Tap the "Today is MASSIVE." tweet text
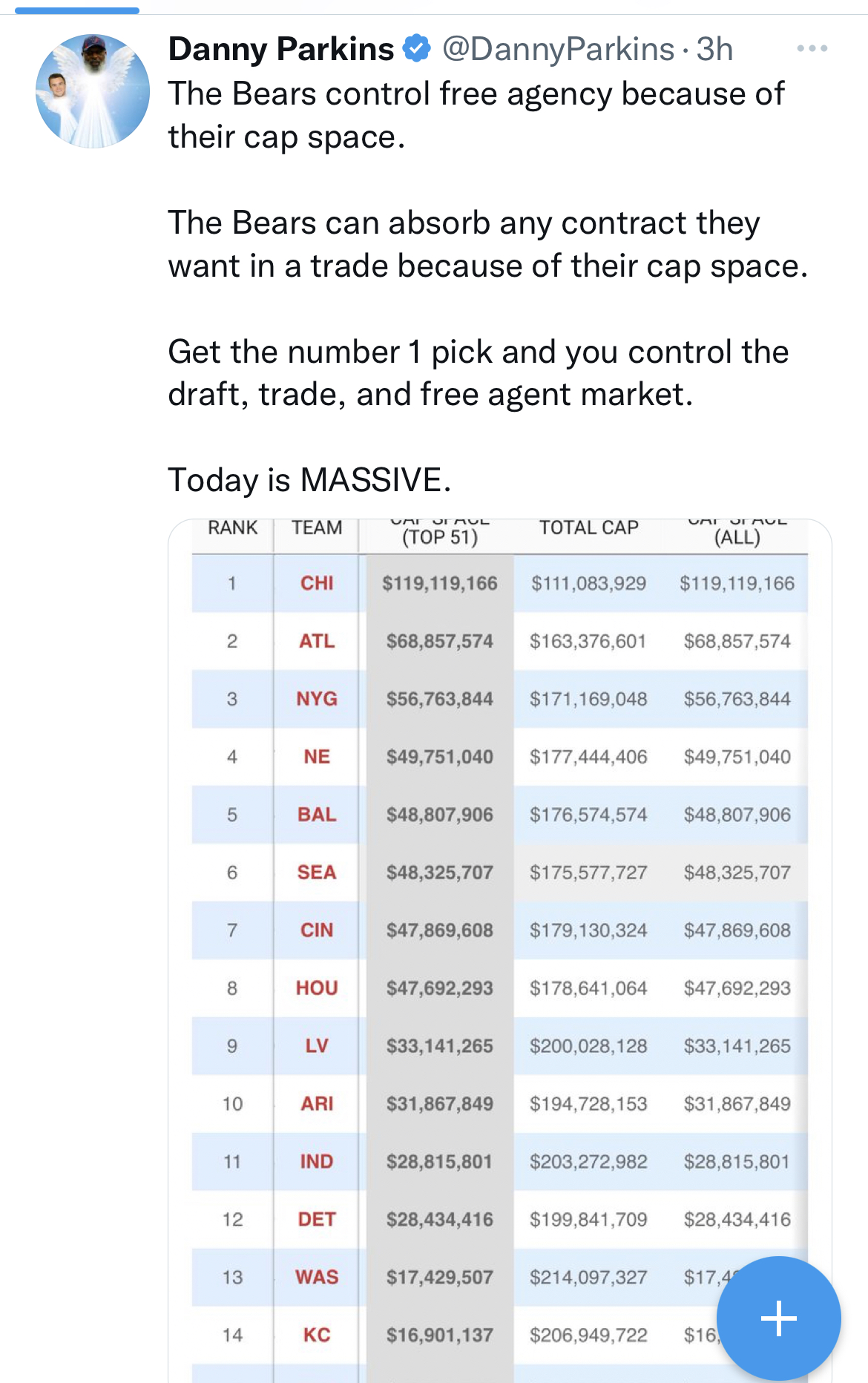 [x=309, y=479]
